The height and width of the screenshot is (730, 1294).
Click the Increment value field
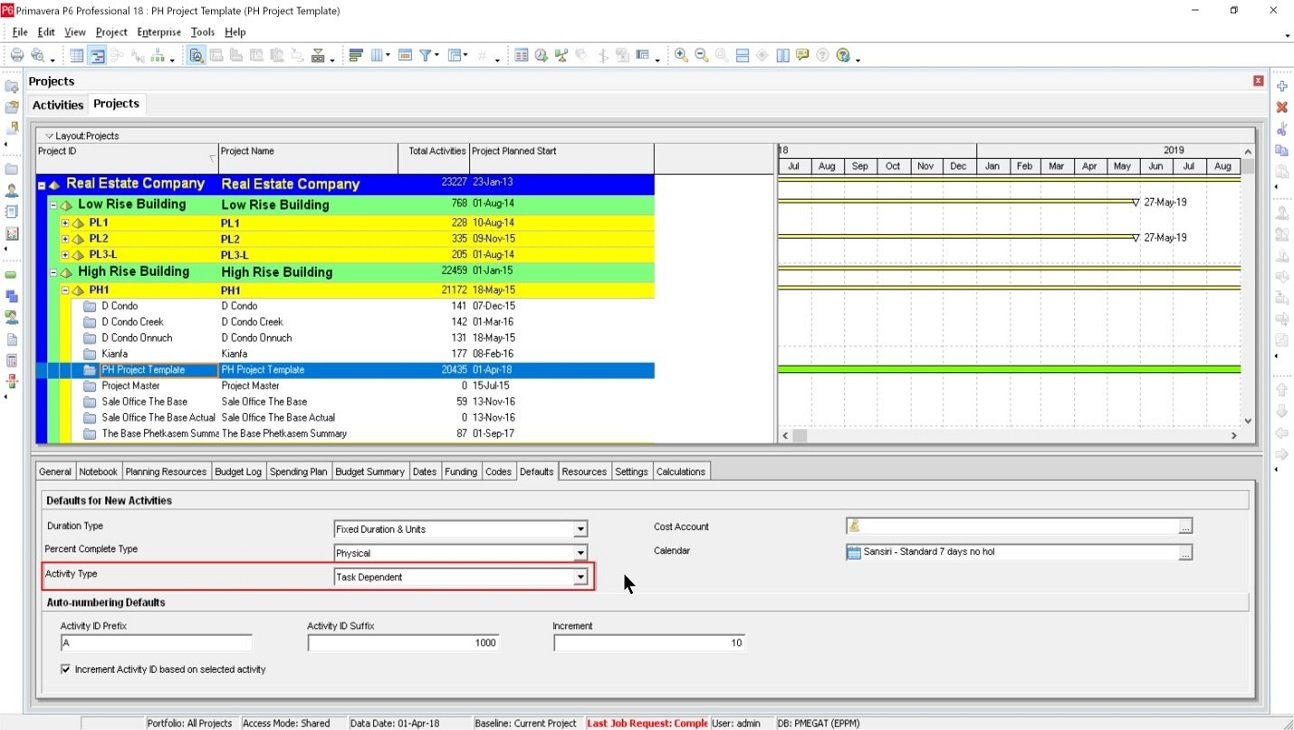pyautogui.click(x=649, y=643)
